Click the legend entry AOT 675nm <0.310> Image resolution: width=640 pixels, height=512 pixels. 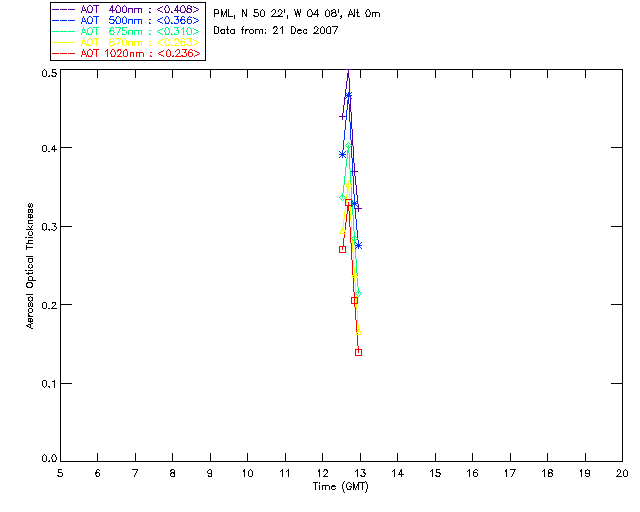127,31
